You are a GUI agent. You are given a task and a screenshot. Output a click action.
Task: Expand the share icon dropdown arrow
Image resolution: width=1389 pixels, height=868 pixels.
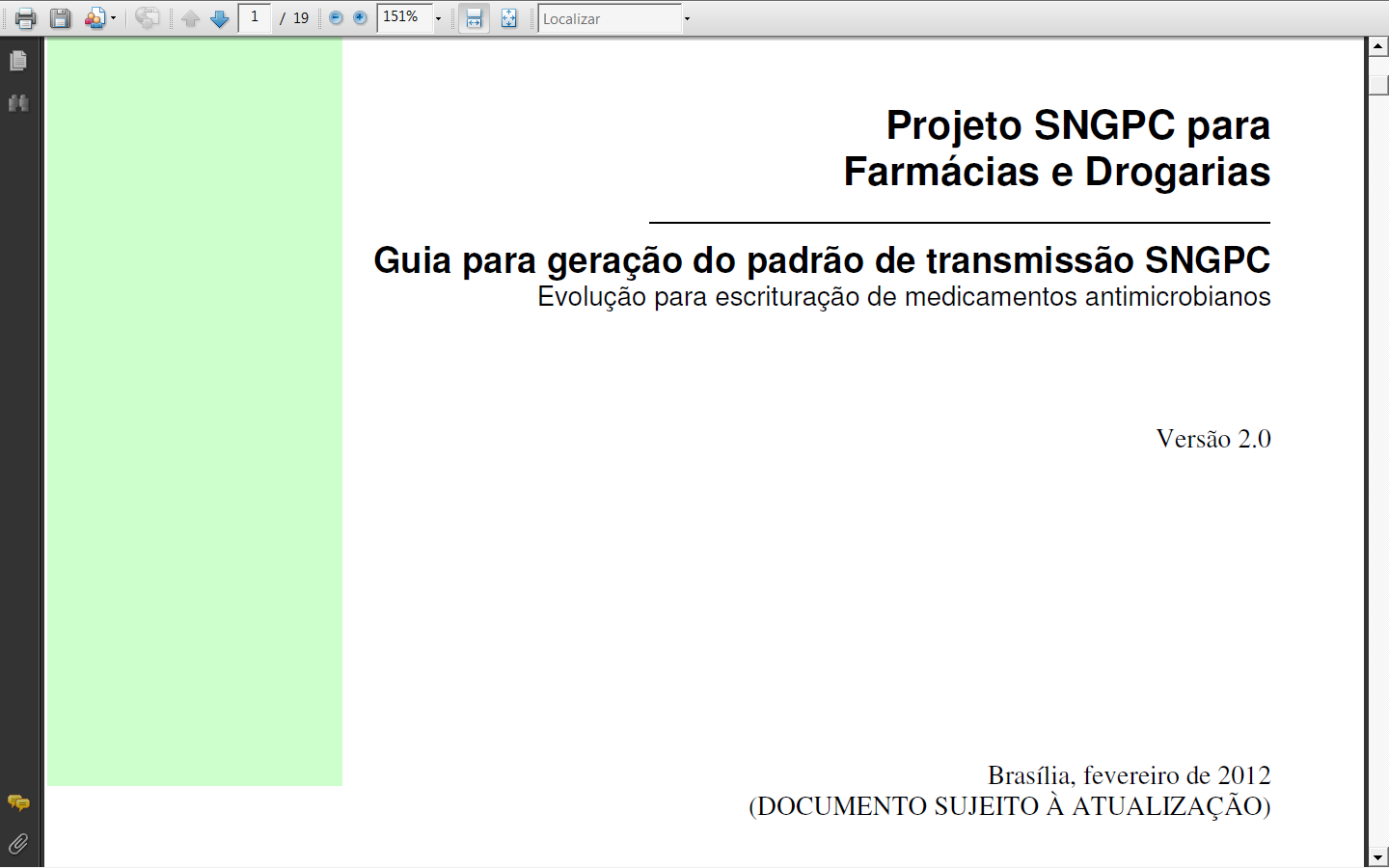click(114, 18)
